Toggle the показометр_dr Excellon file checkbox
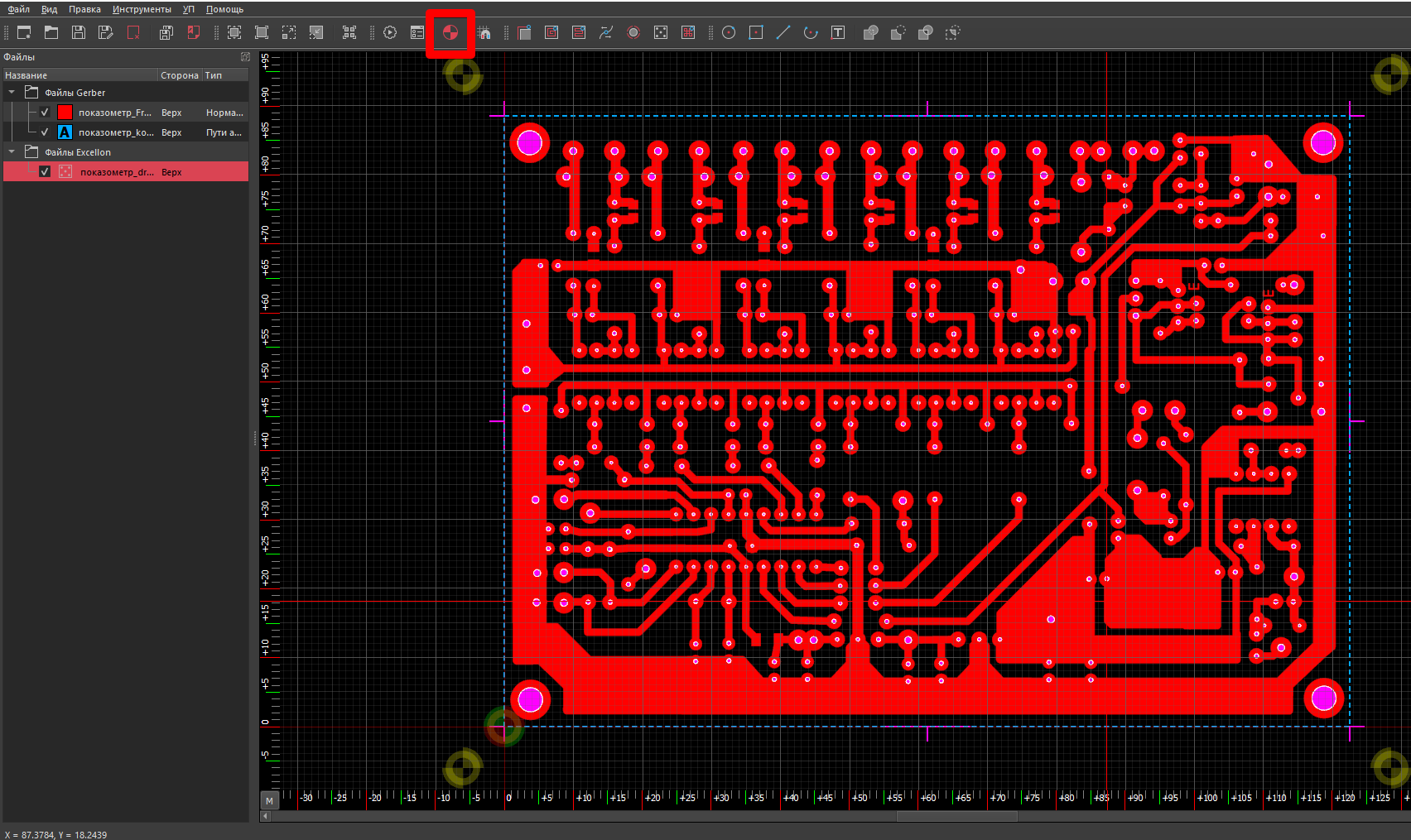 (45, 172)
